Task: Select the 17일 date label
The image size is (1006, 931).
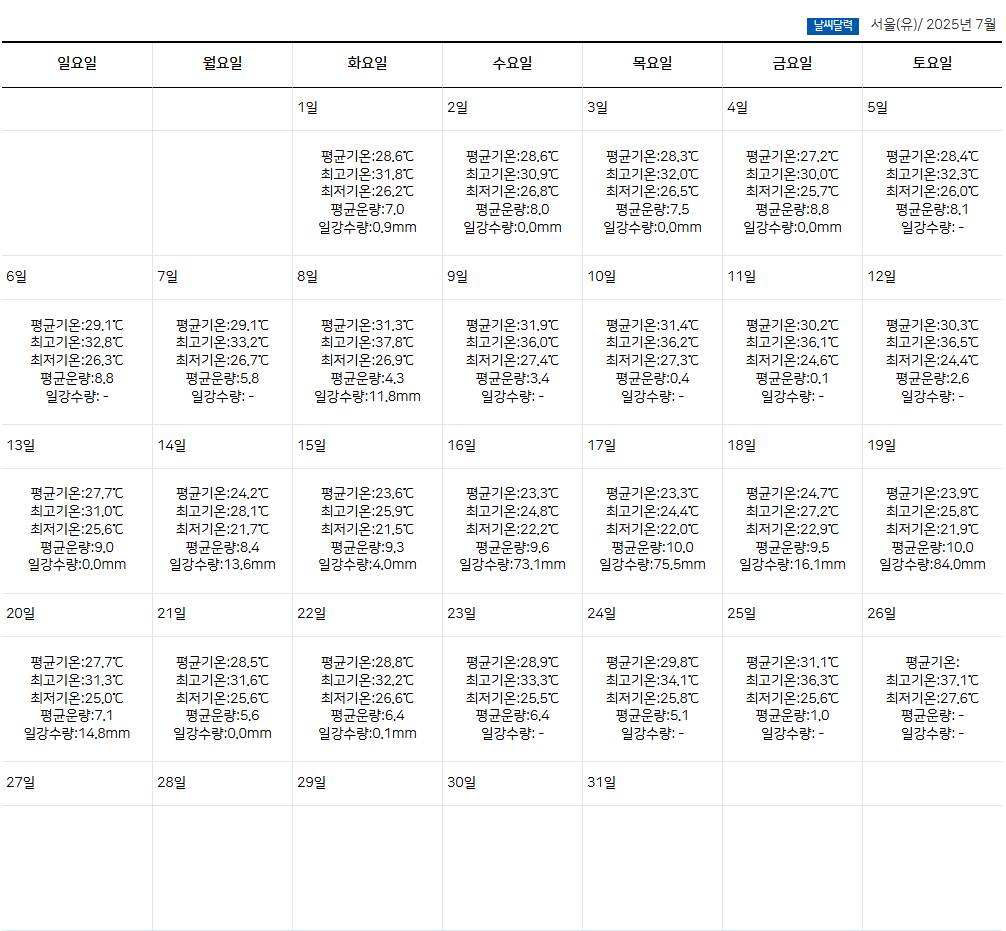Action: coord(601,445)
